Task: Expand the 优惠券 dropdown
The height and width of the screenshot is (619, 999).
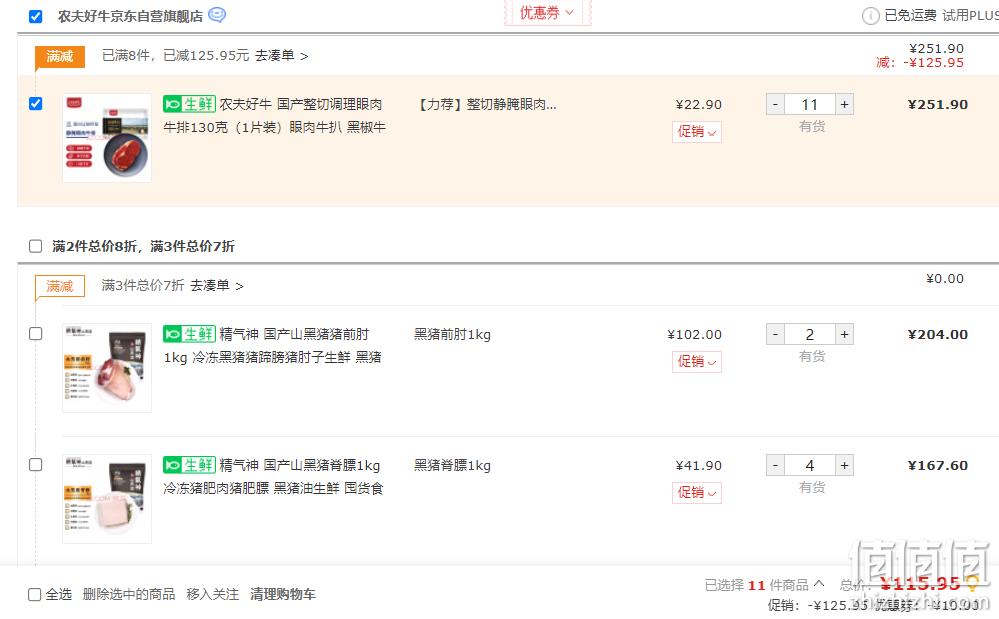Action: coord(547,12)
